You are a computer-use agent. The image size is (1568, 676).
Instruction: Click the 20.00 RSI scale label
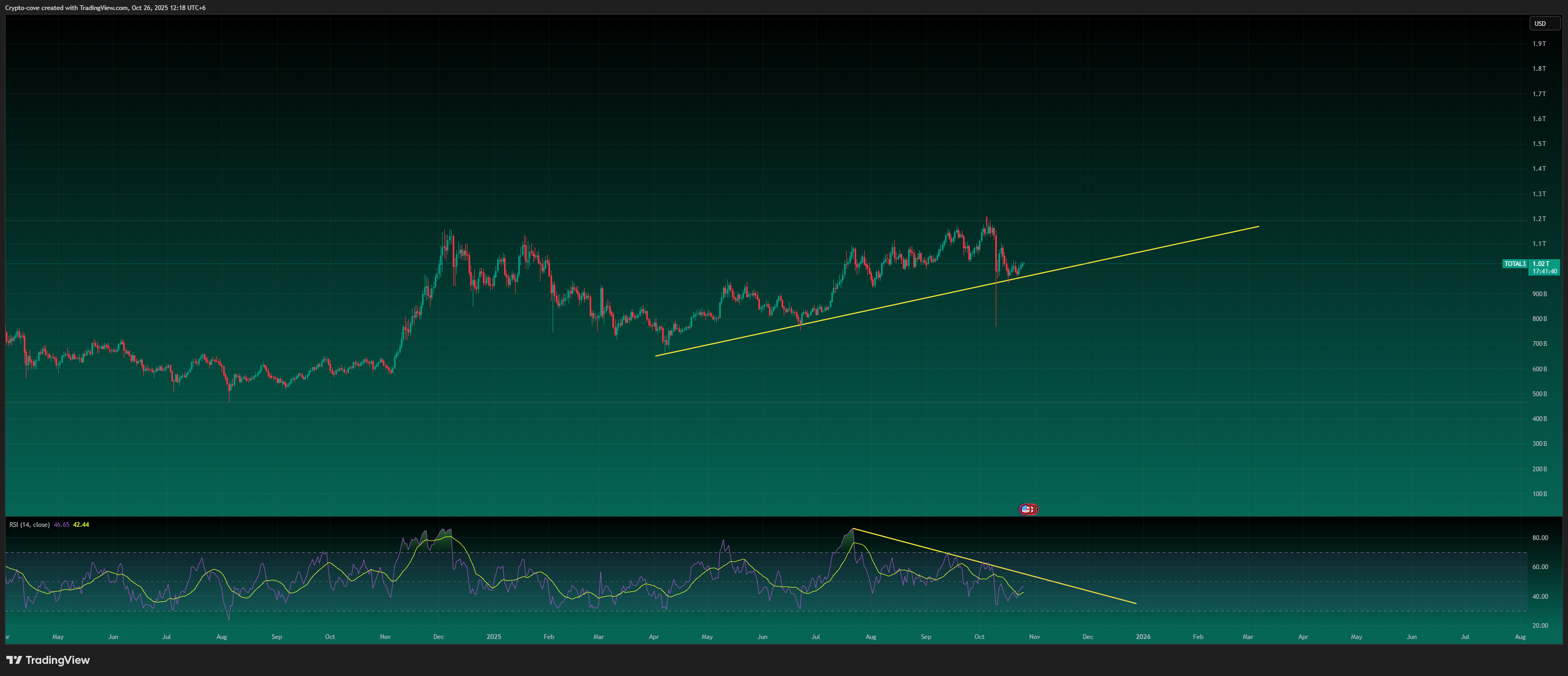pyautogui.click(x=1540, y=625)
